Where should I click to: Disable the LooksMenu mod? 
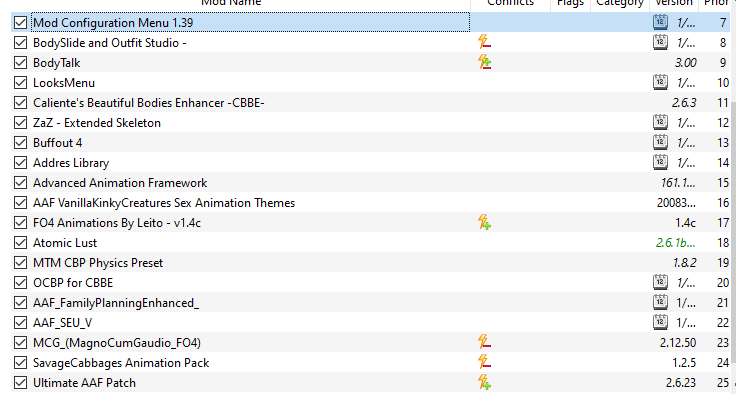click(20, 83)
